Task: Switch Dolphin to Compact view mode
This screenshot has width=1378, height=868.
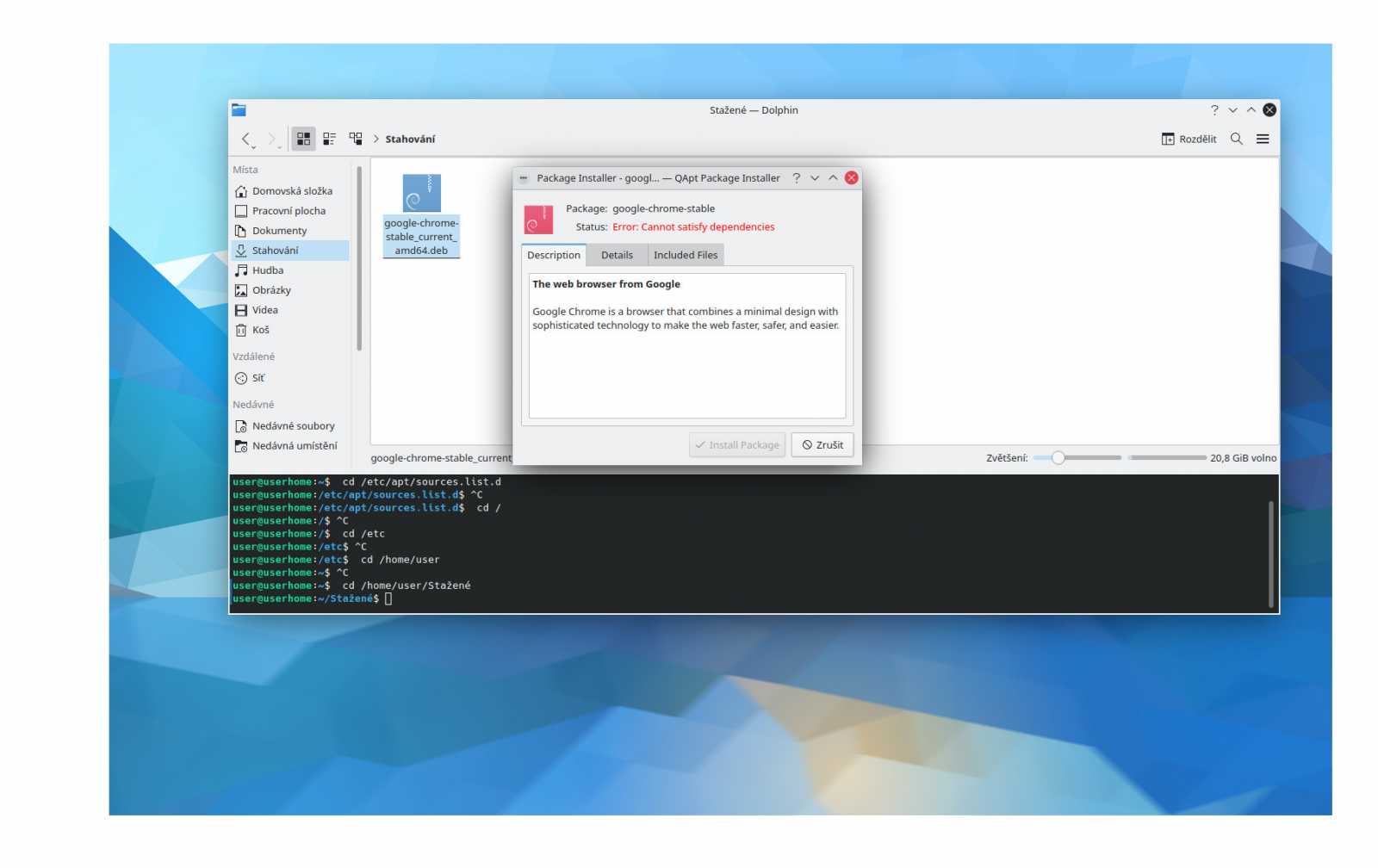Action: tap(329, 139)
